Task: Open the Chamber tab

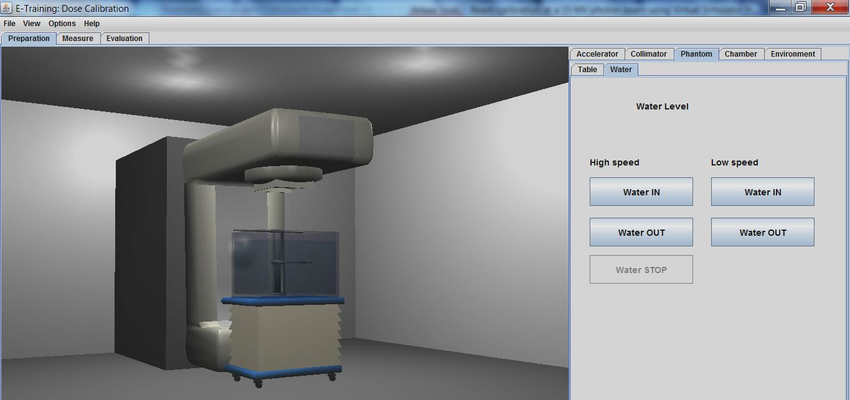Action: pos(741,54)
